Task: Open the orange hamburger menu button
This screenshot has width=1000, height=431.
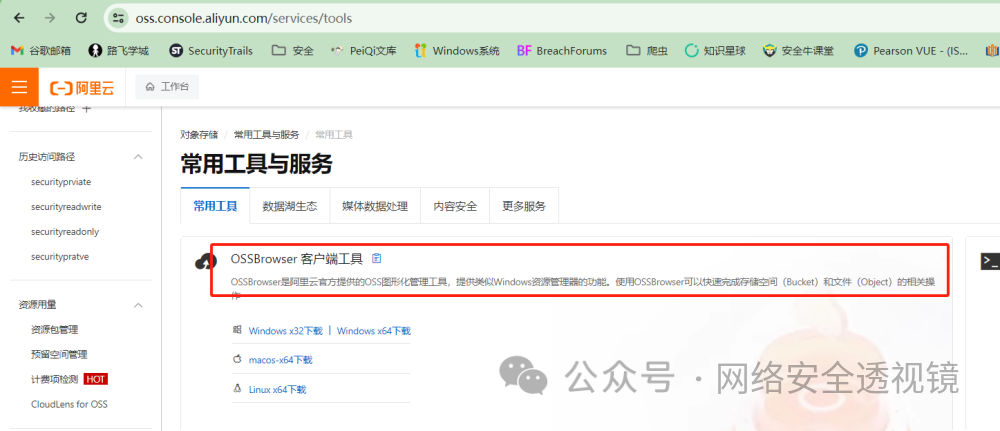Action: click(x=19, y=87)
